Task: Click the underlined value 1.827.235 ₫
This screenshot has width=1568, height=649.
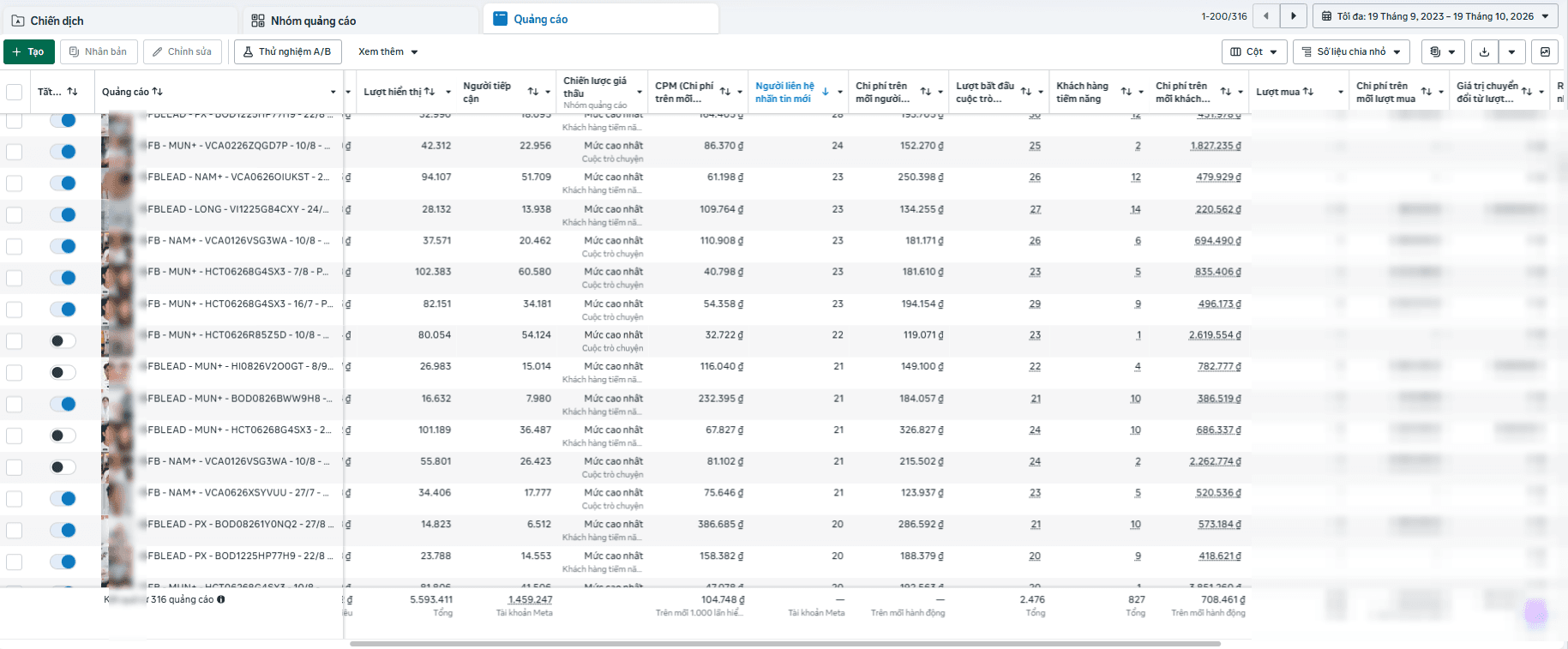Action: (x=1216, y=146)
